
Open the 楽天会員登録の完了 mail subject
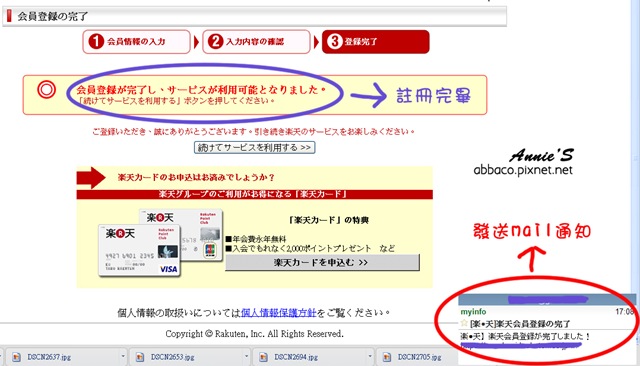[520, 324]
